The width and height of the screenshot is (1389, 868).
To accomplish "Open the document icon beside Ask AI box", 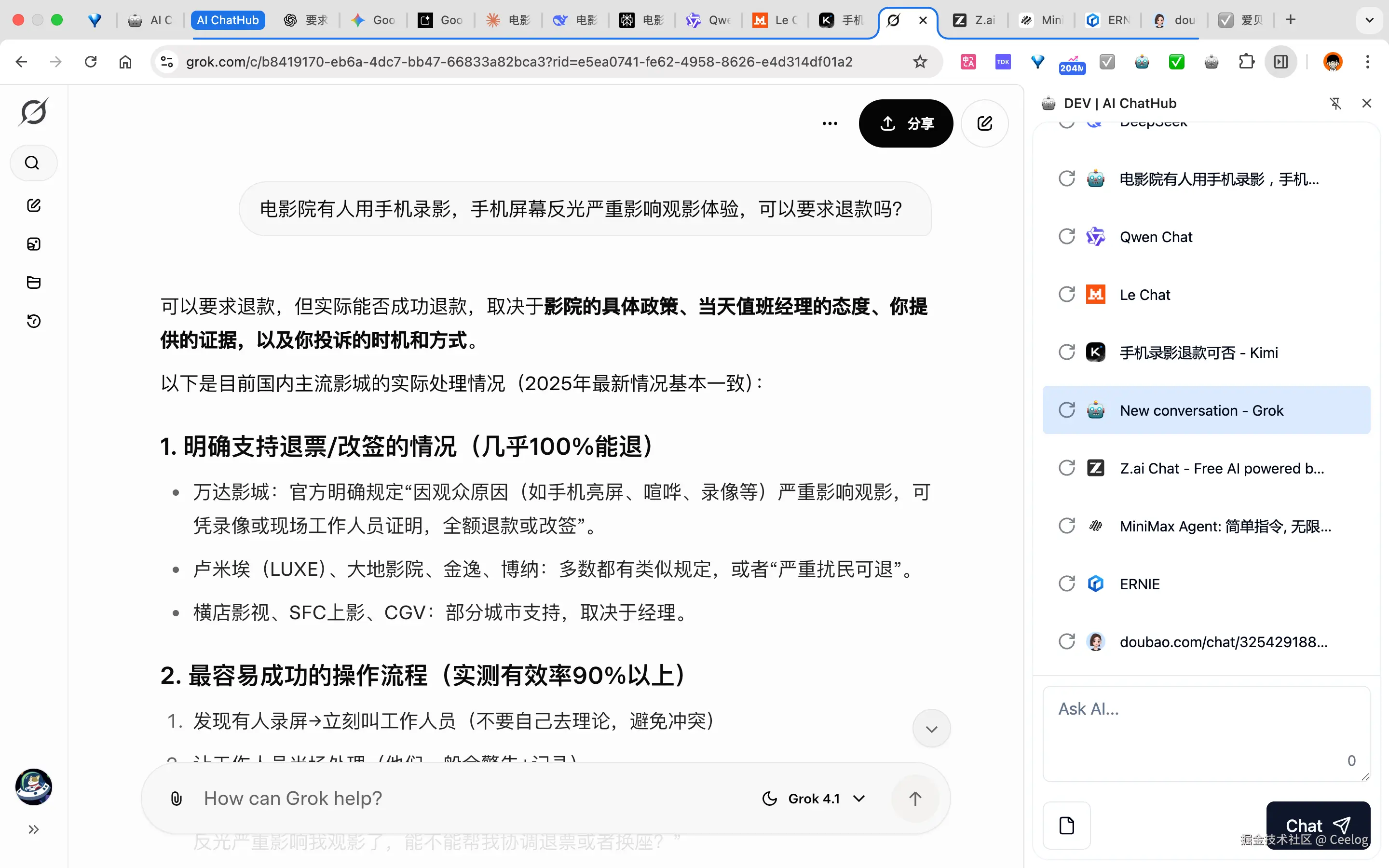I will click(1066, 825).
